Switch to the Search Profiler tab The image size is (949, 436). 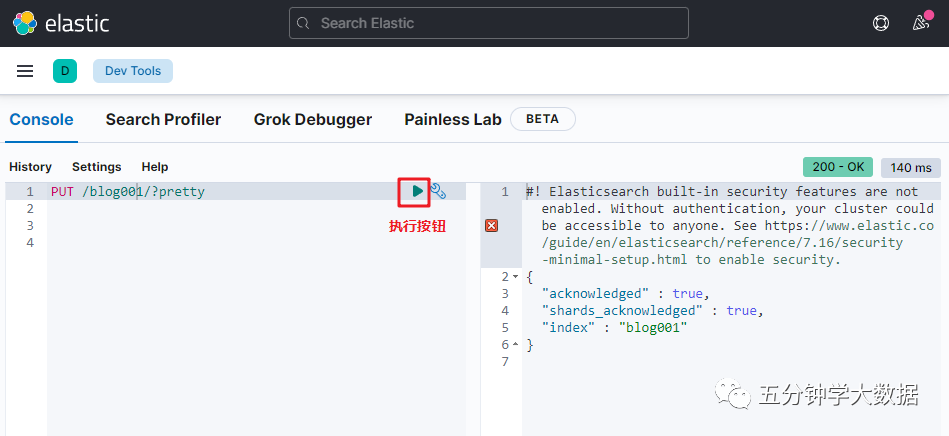163,119
